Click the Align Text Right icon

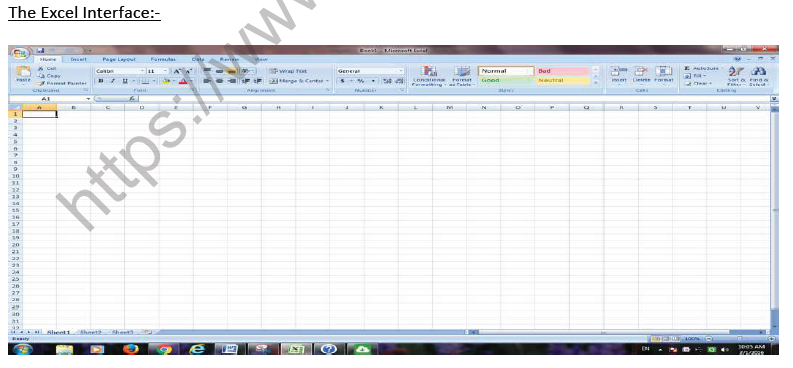point(231,81)
